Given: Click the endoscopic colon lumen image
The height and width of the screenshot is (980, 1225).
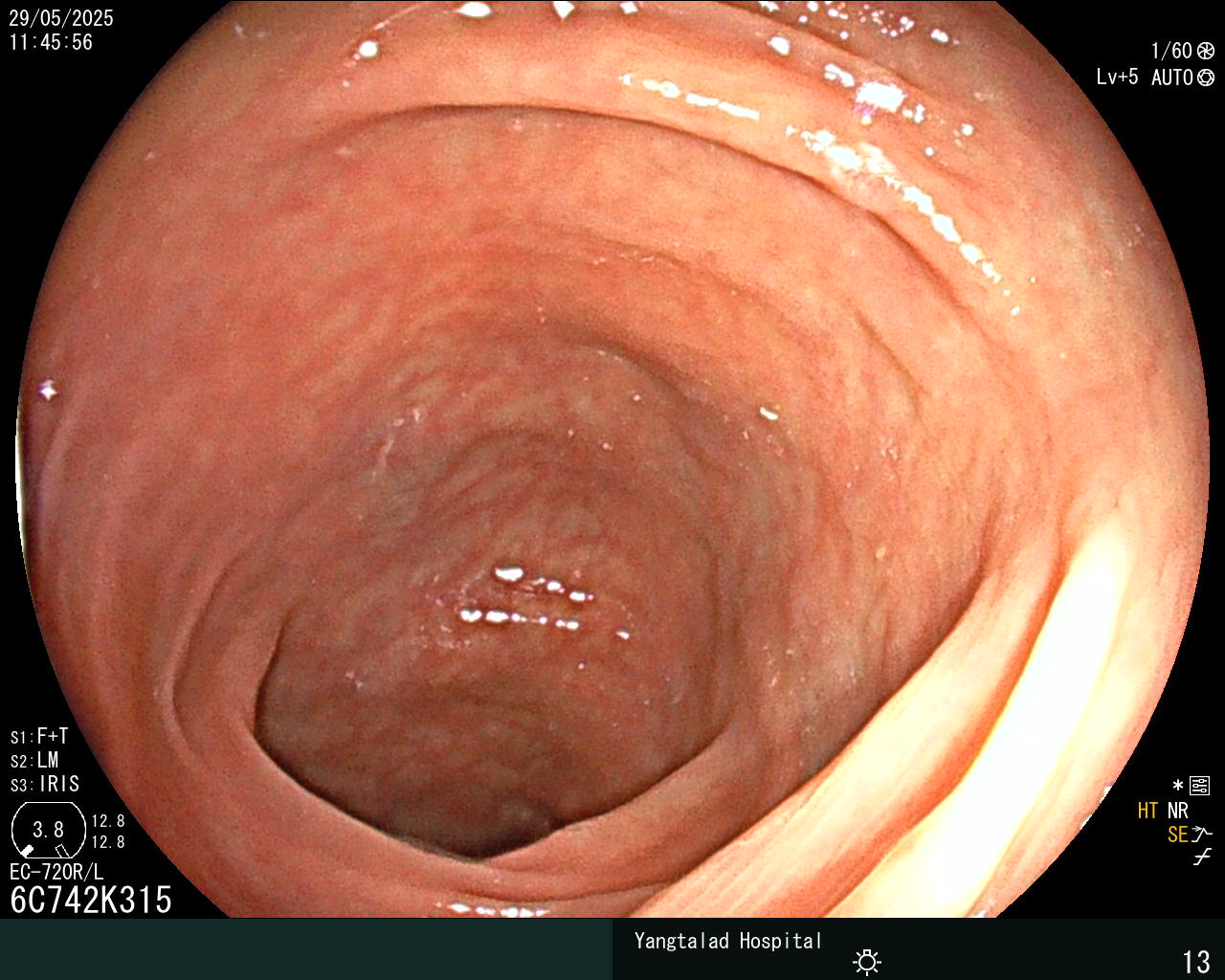Looking at the screenshot, I should point(612,459).
